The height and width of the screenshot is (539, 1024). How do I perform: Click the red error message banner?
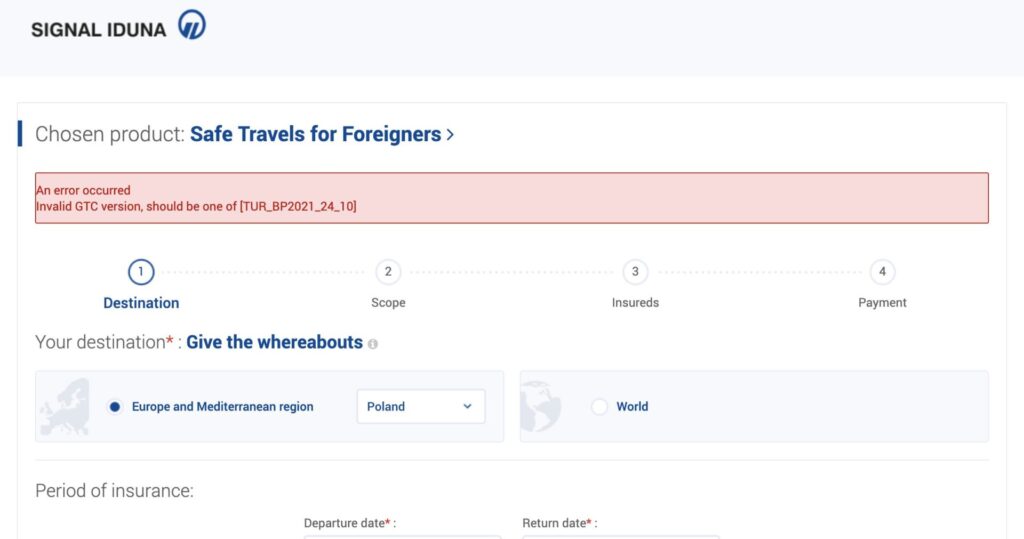click(511, 198)
